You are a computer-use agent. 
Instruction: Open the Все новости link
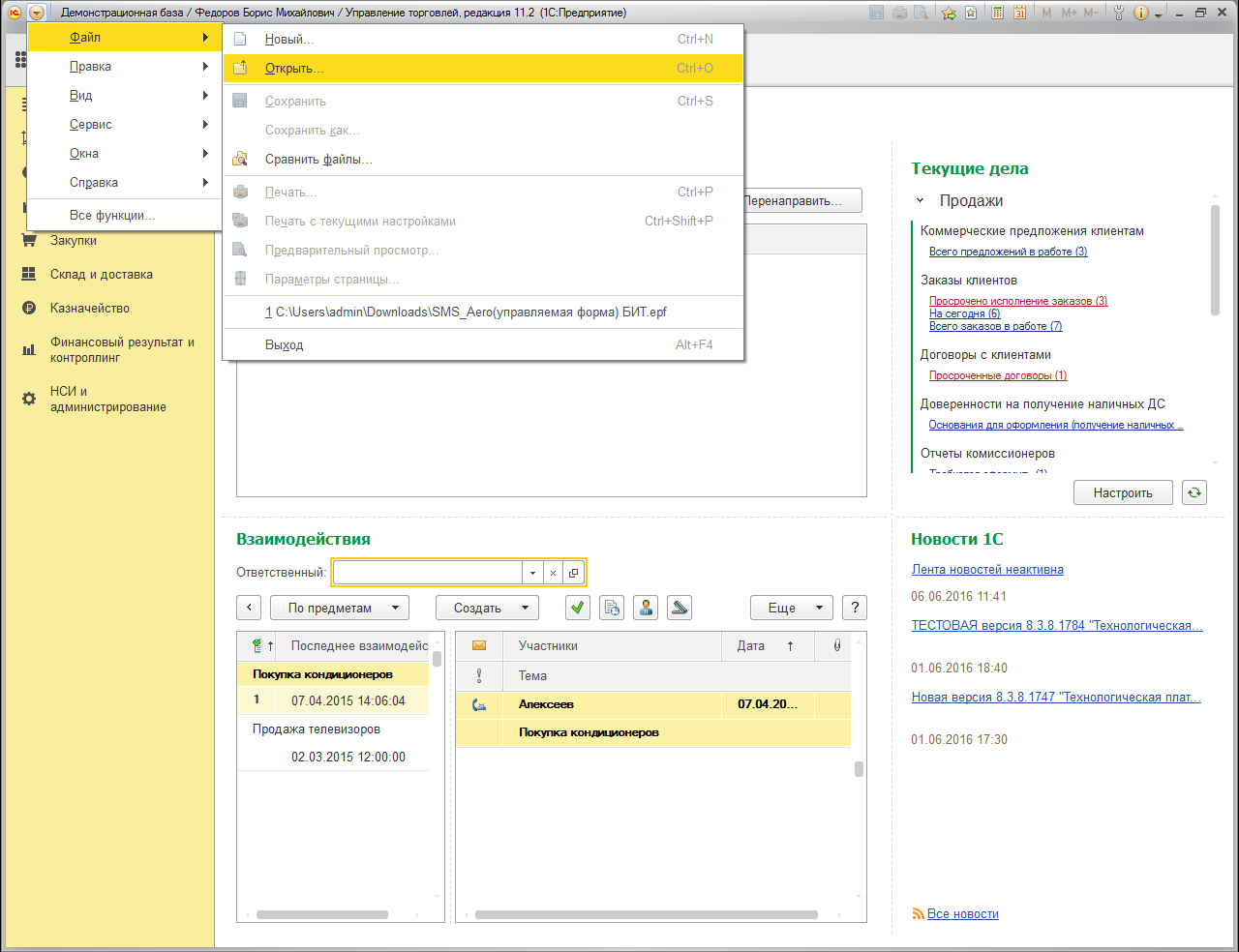[962, 913]
